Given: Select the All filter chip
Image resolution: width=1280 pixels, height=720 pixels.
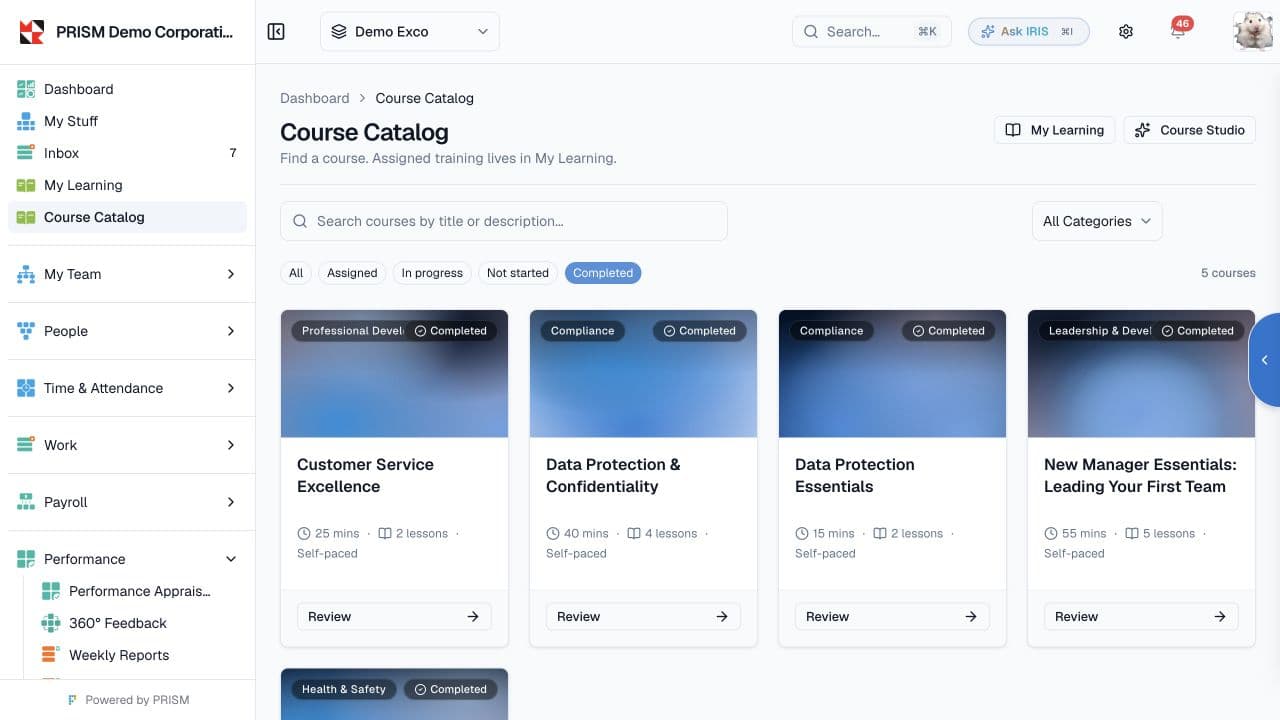Looking at the screenshot, I should [x=296, y=273].
